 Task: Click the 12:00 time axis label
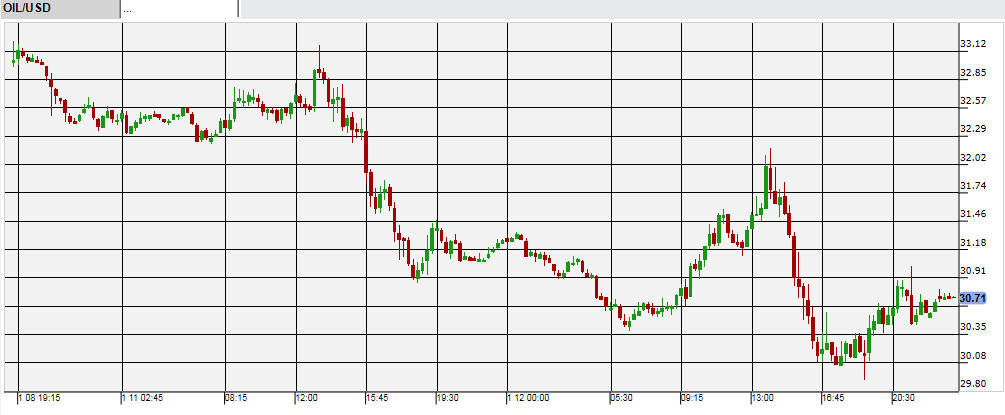pyautogui.click(x=307, y=397)
